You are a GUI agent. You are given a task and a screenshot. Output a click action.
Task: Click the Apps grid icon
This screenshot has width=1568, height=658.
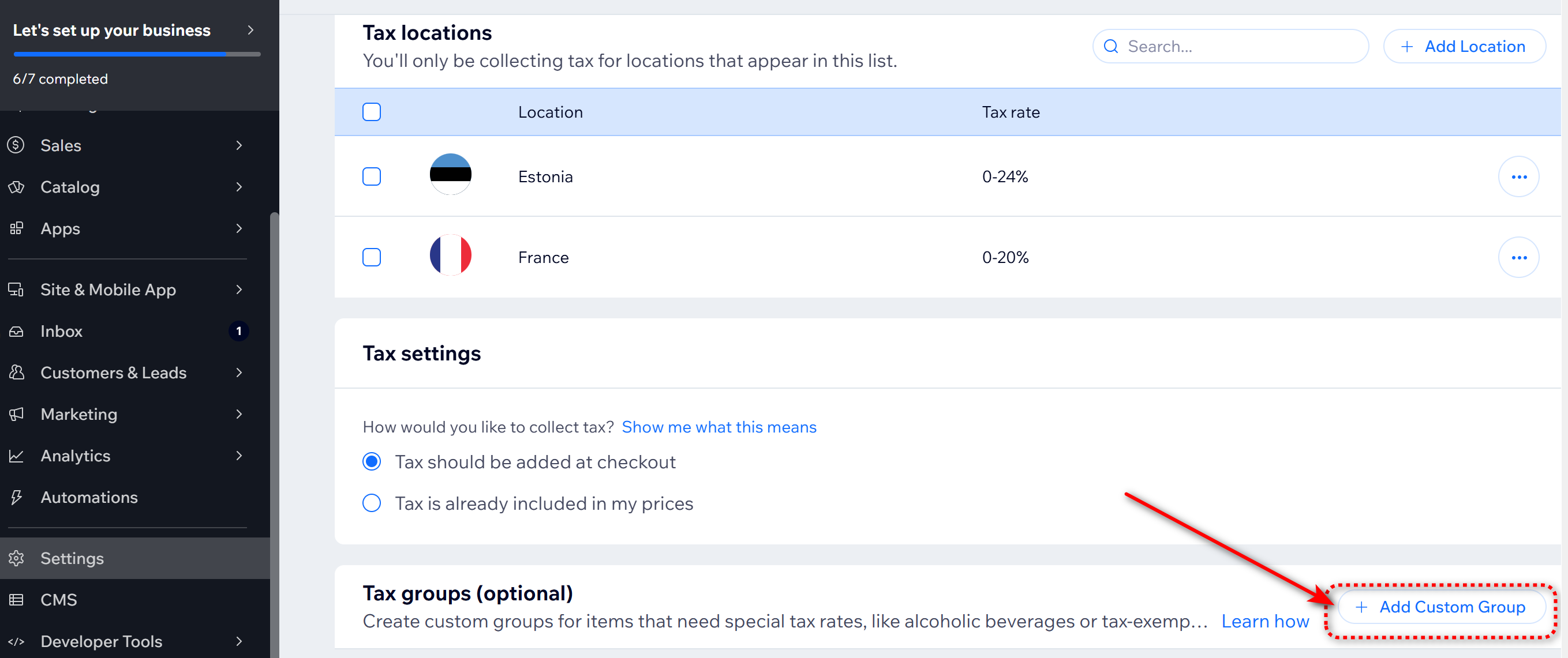pos(16,229)
